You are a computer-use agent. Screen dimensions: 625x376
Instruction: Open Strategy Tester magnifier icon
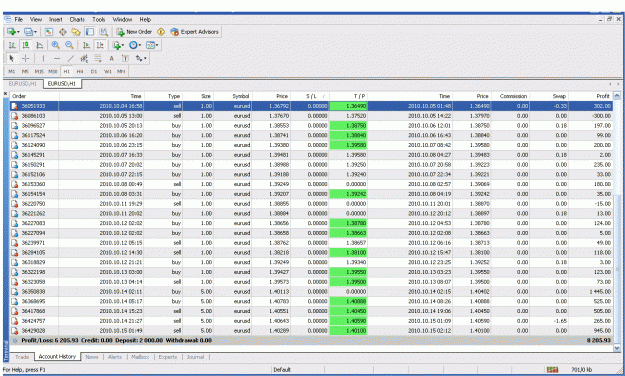click(x=103, y=32)
